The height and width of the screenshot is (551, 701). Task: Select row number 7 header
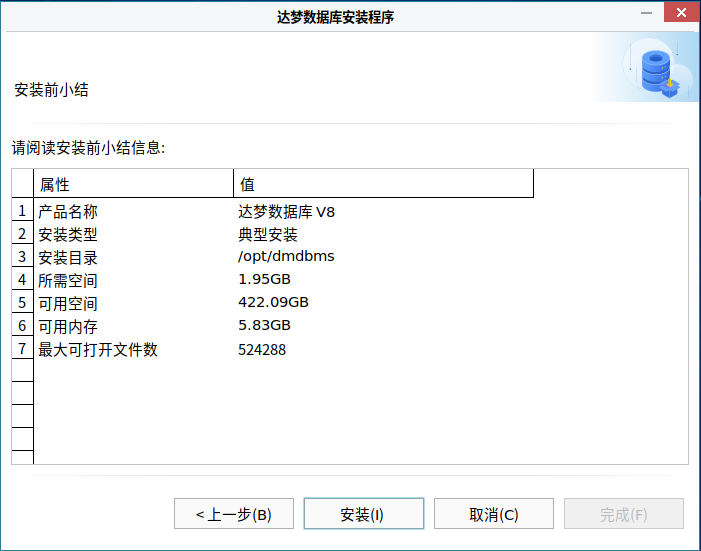(x=22, y=348)
